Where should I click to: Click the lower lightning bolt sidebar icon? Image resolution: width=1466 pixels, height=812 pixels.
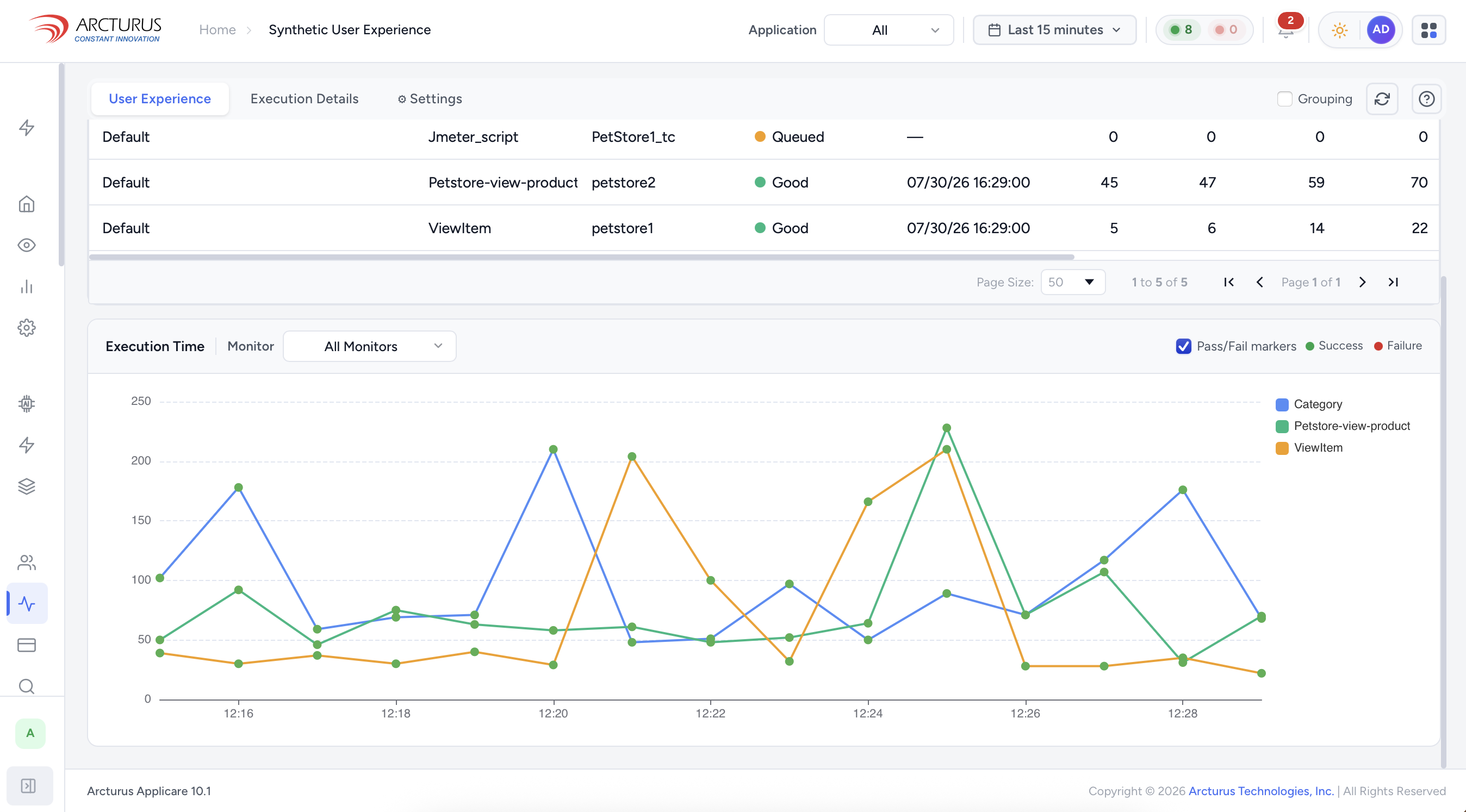[27, 445]
